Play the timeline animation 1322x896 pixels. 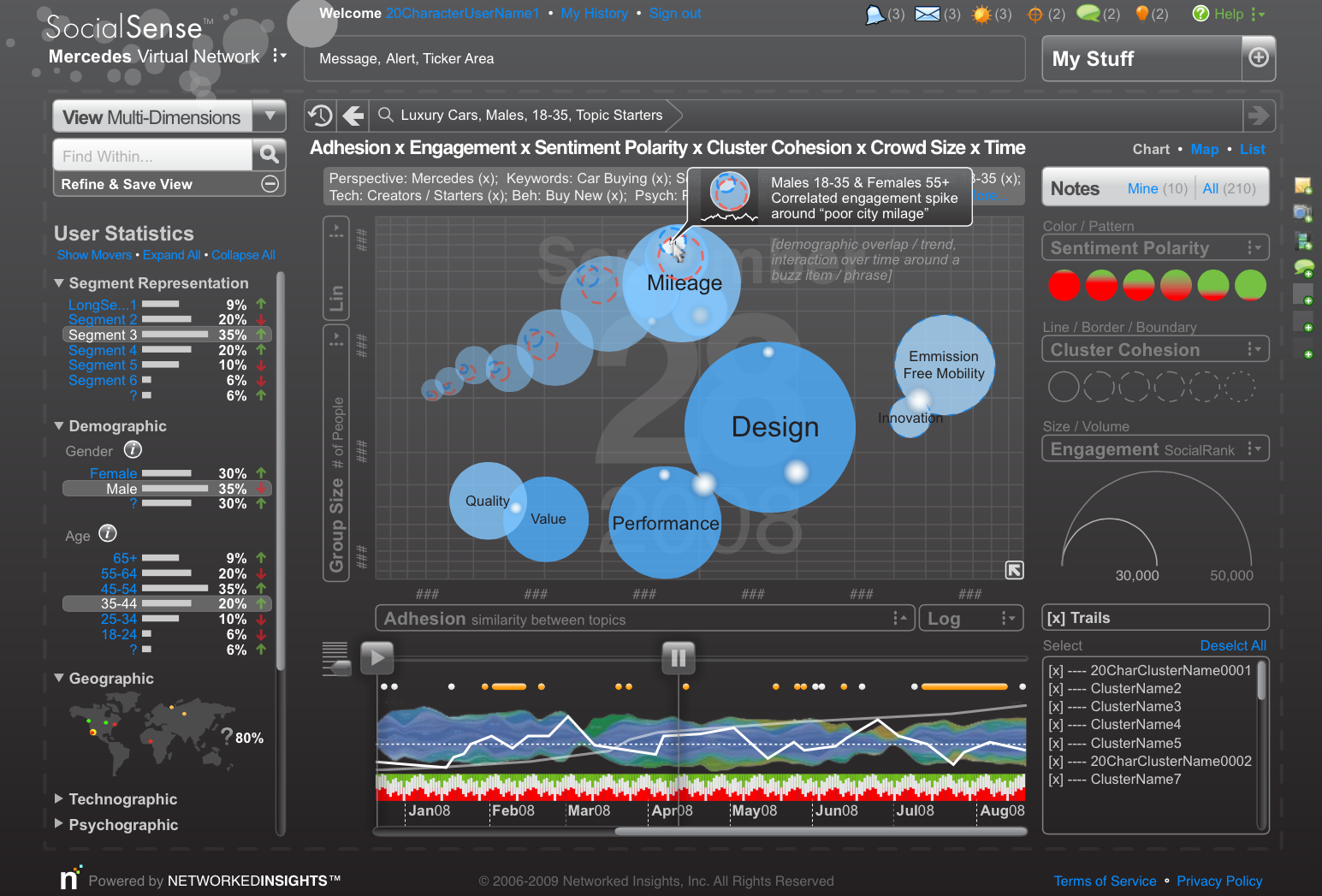376,658
